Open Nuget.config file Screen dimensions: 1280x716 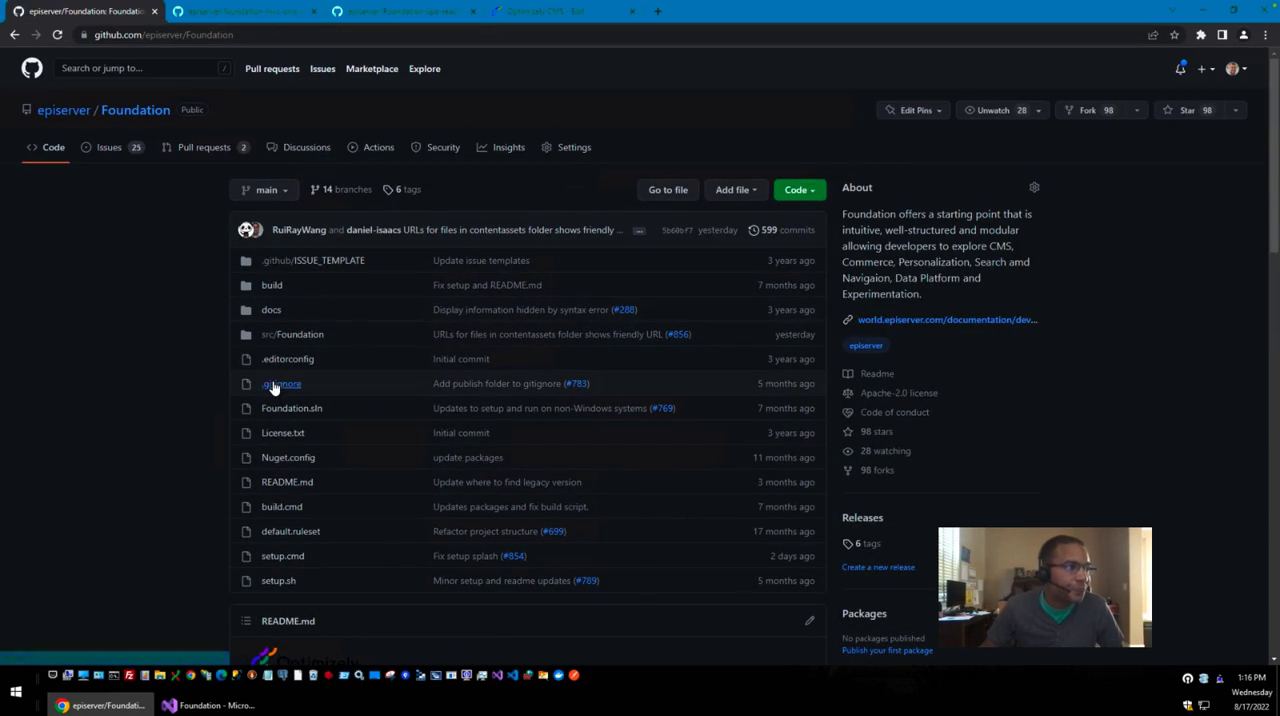point(288,458)
